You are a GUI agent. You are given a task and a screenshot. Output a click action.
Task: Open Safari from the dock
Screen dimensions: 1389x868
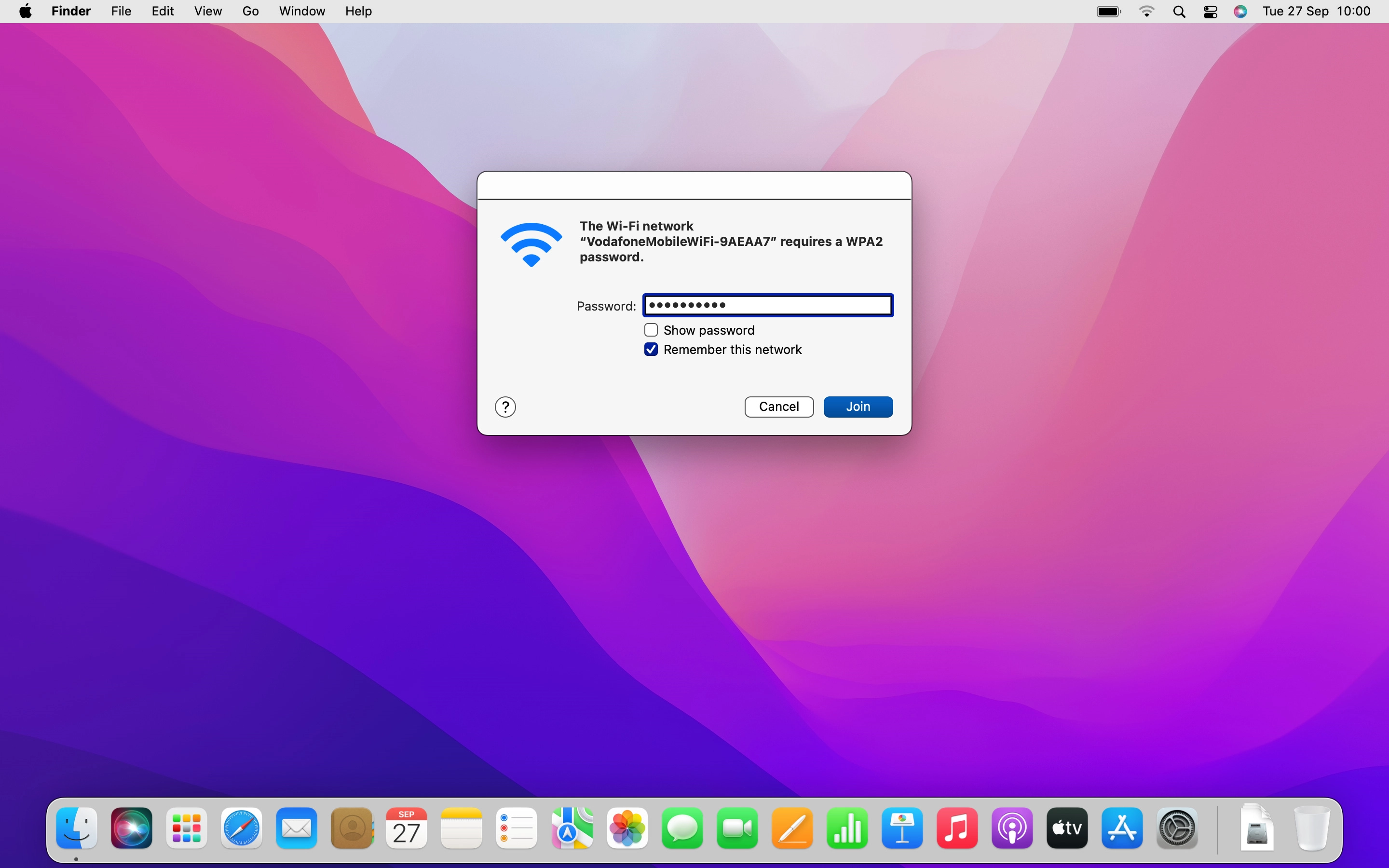(242, 828)
